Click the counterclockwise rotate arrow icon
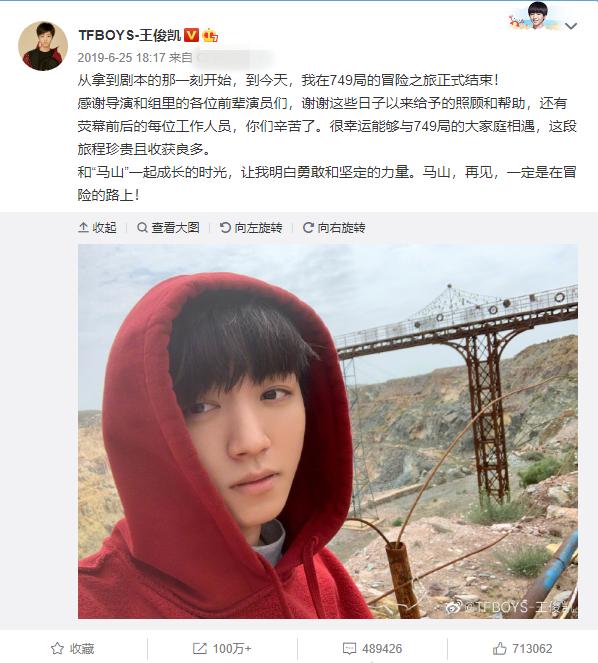598x663 pixels. pos(225,227)
